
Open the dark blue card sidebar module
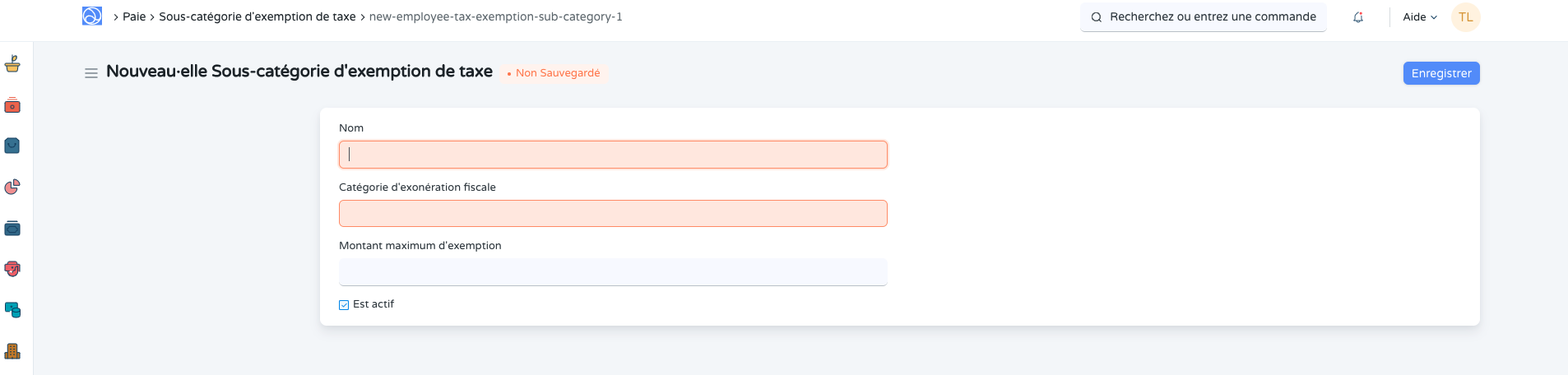pos(12,228)
